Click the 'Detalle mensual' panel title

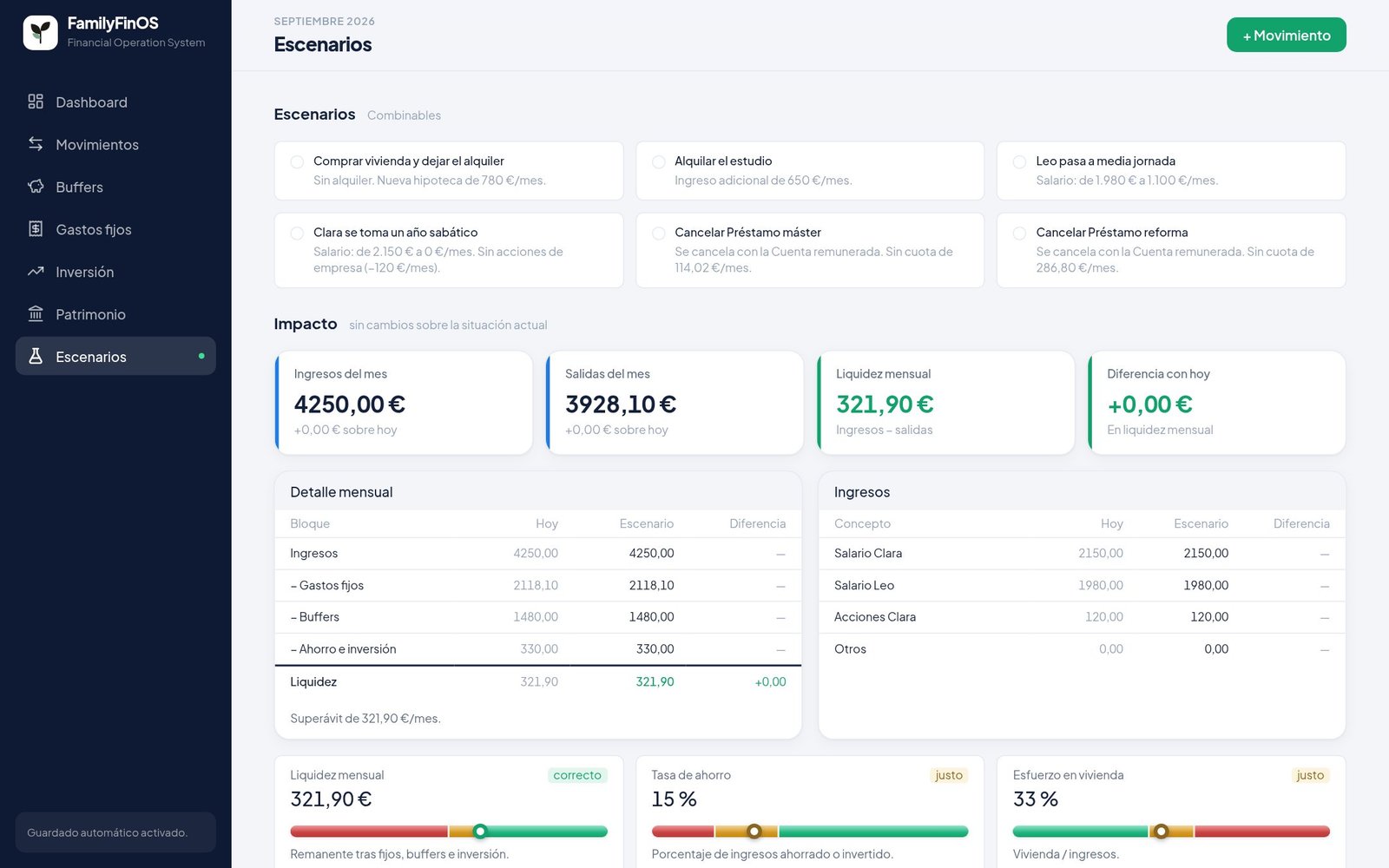click(x=341, y=492)
